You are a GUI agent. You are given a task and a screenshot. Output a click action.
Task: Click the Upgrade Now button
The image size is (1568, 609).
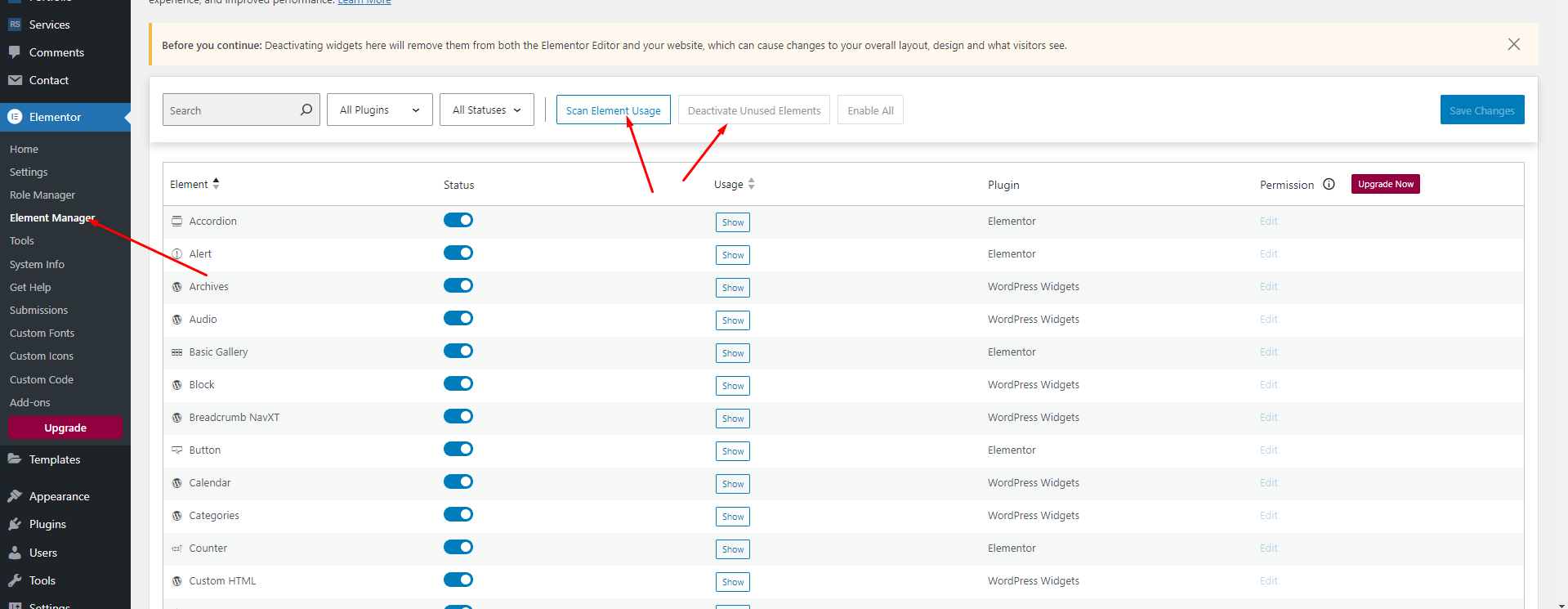[x=1386, y=184]
